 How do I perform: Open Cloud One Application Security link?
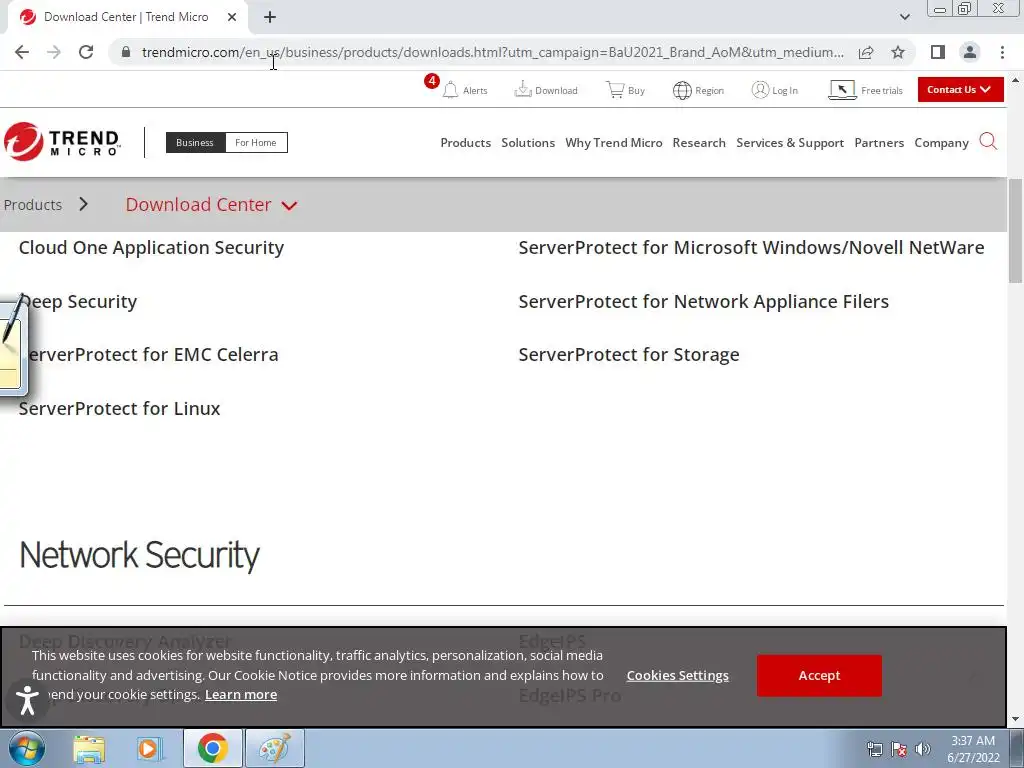[x=152, y=248]
